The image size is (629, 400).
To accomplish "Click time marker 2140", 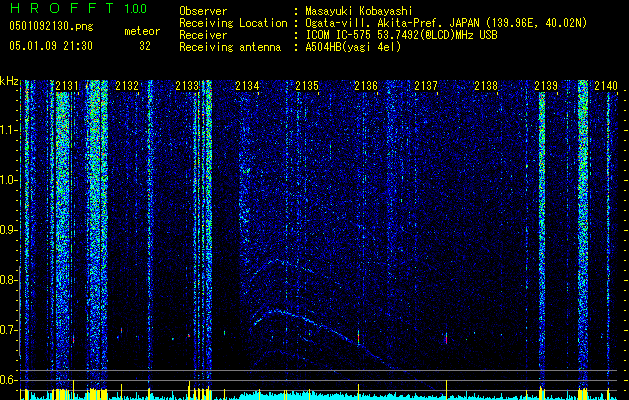I will (606, 86).
